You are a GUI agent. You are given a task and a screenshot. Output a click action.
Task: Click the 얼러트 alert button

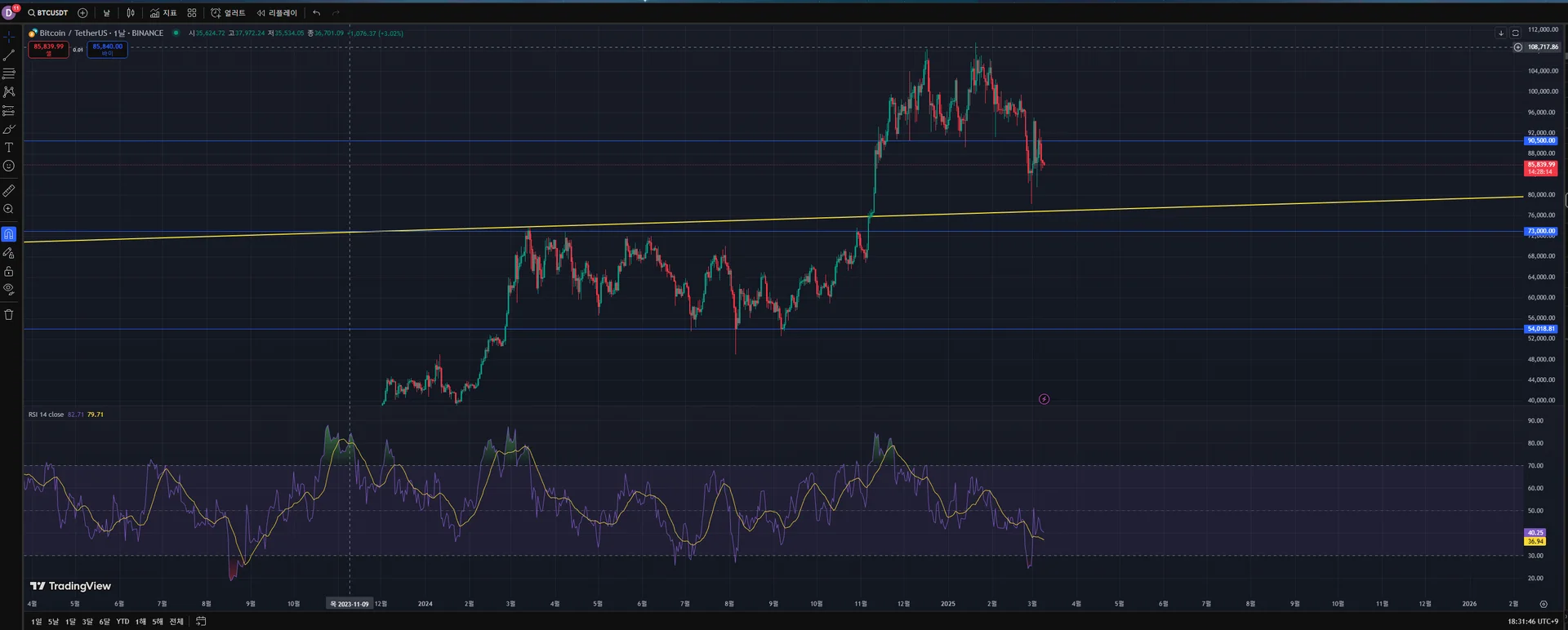click(x=228, y=13)
